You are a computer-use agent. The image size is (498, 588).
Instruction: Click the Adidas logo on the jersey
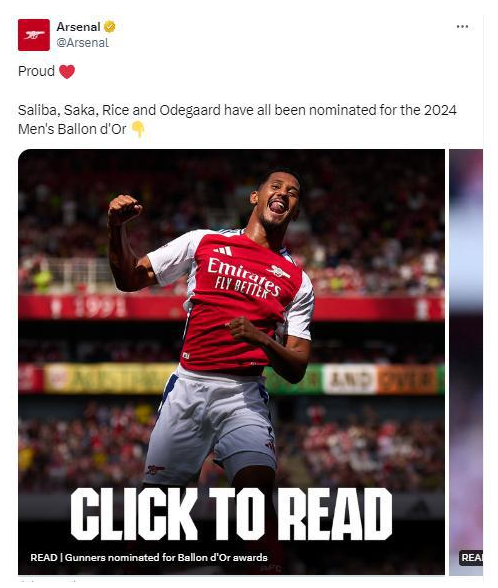coord(223,250)
